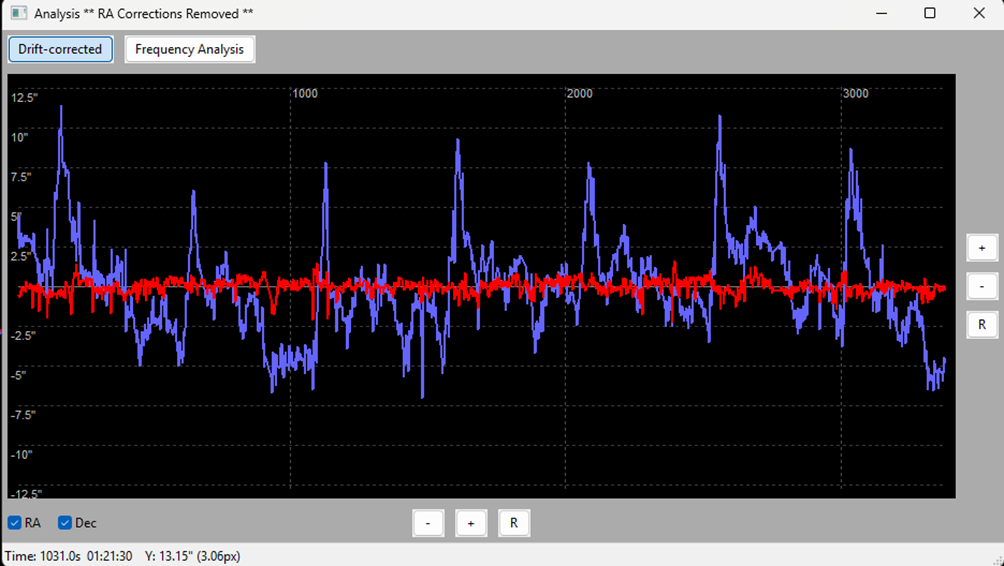Screen dimensions: 1004x566
Task: Click the window resize grip in status bar
Action: tap(997, 559)
